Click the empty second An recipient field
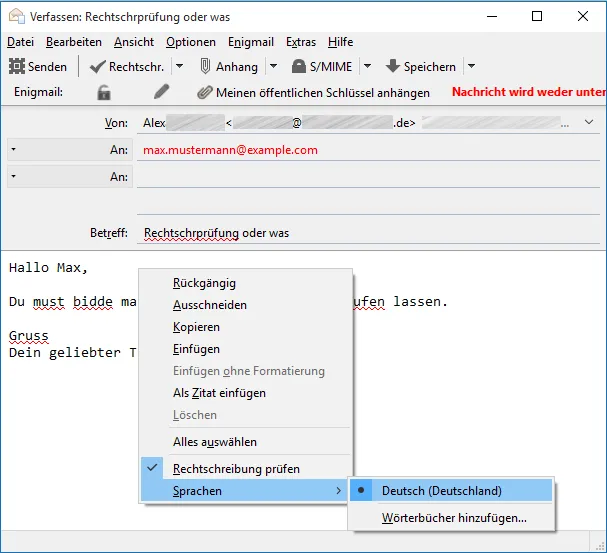This screenshot has height=553, width=607. [368, 177]
